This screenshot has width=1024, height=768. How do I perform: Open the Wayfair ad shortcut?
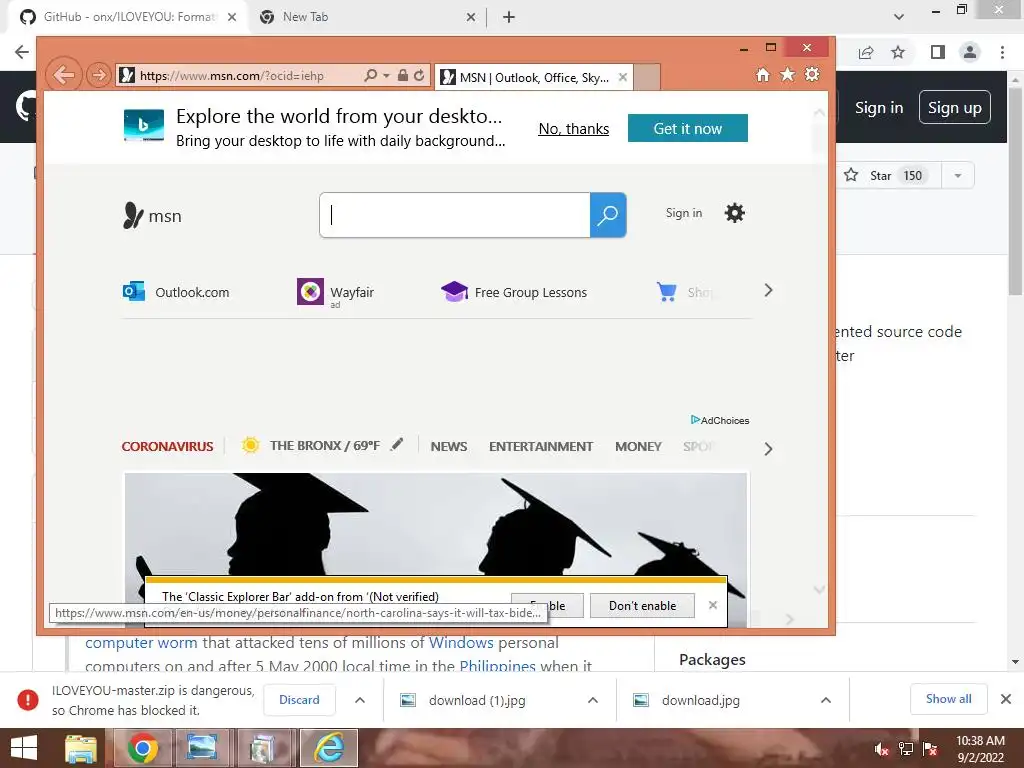pyautogui.click(x=336, y=293)
